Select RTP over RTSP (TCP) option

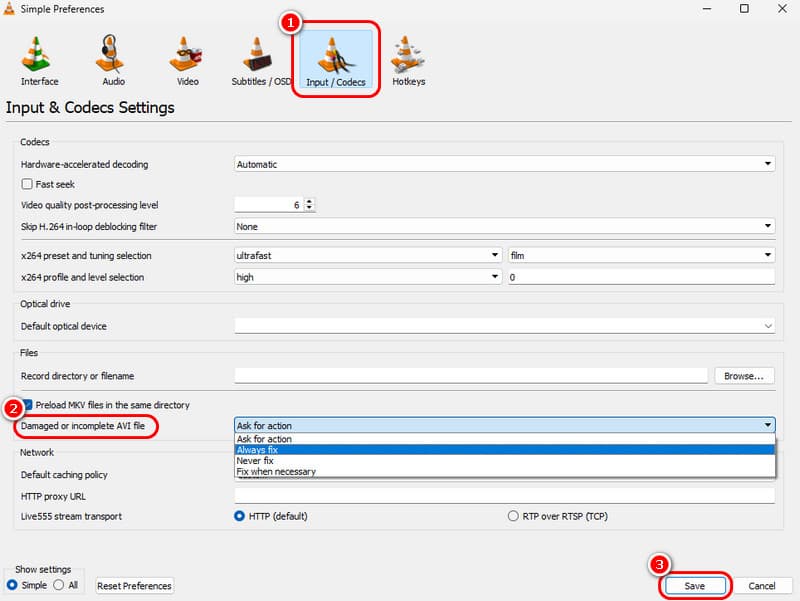tap(514, 516)
